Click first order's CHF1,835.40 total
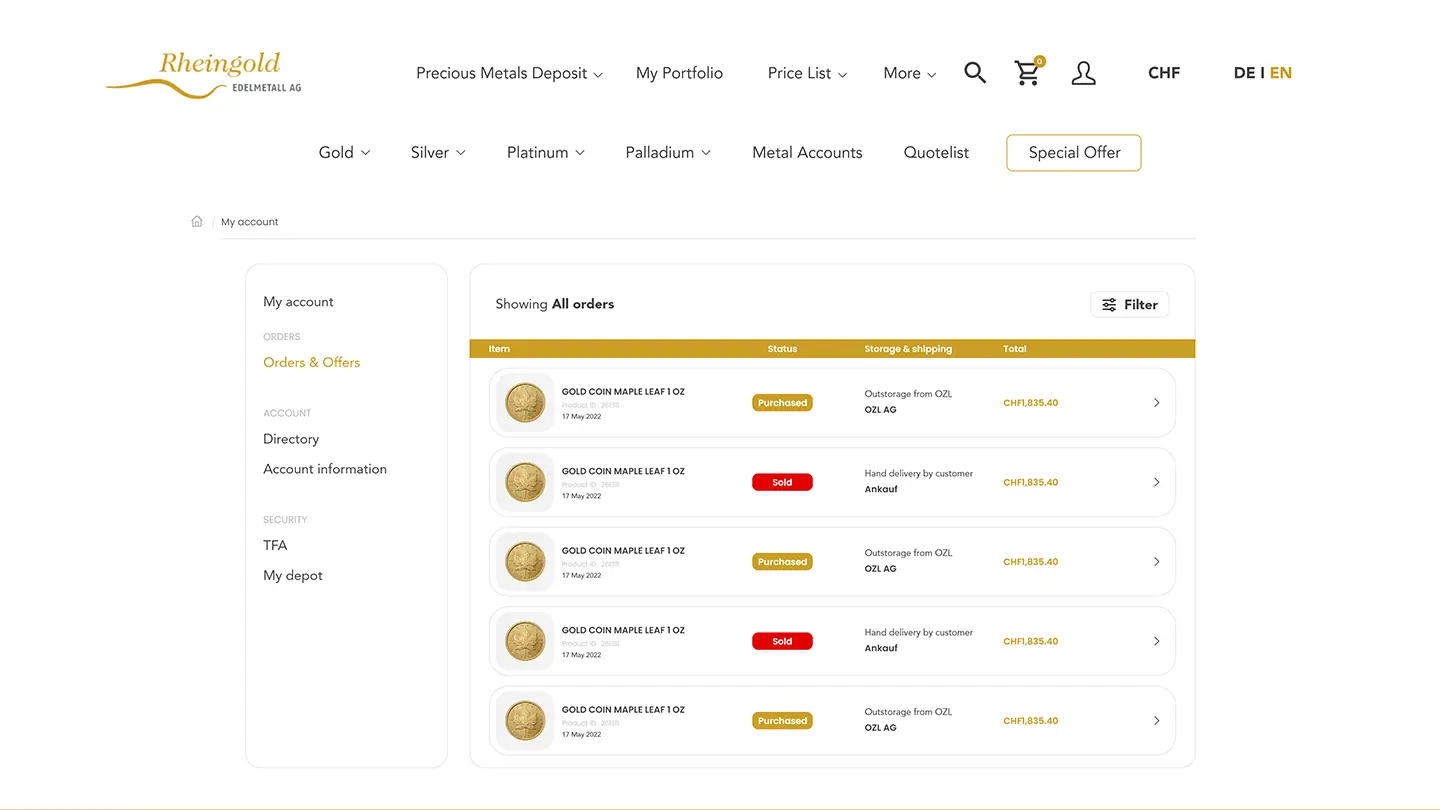 (1030, 403)
